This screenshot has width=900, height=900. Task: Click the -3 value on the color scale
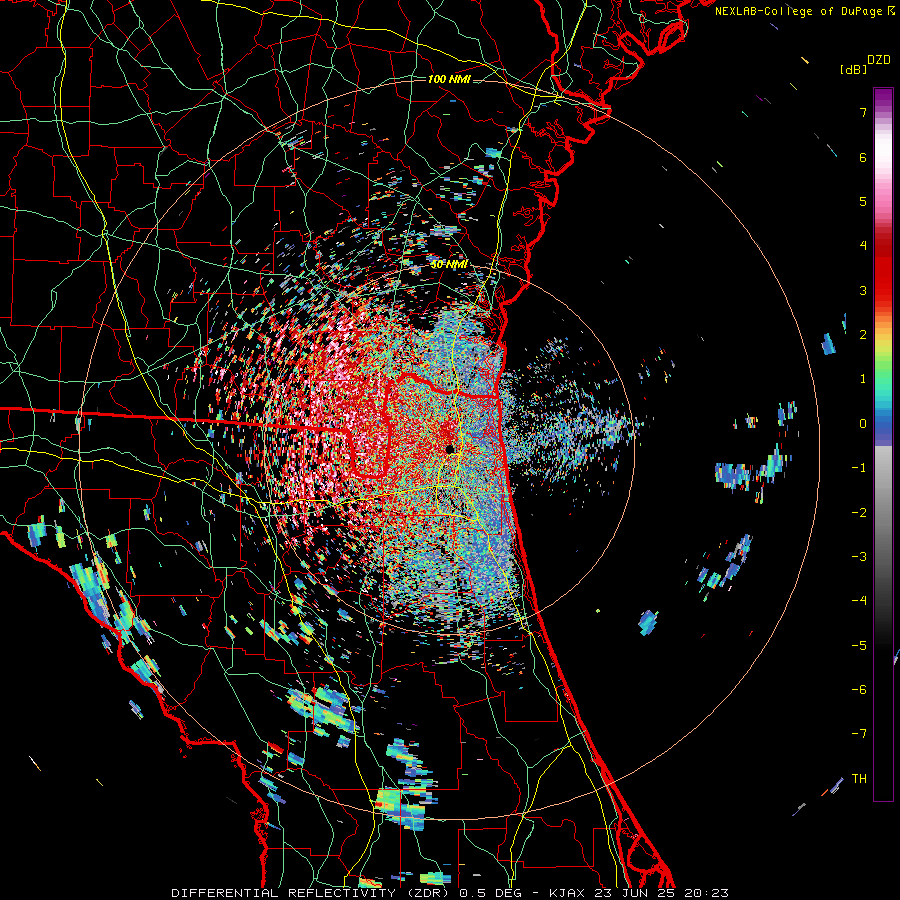[x=859, y=557]
